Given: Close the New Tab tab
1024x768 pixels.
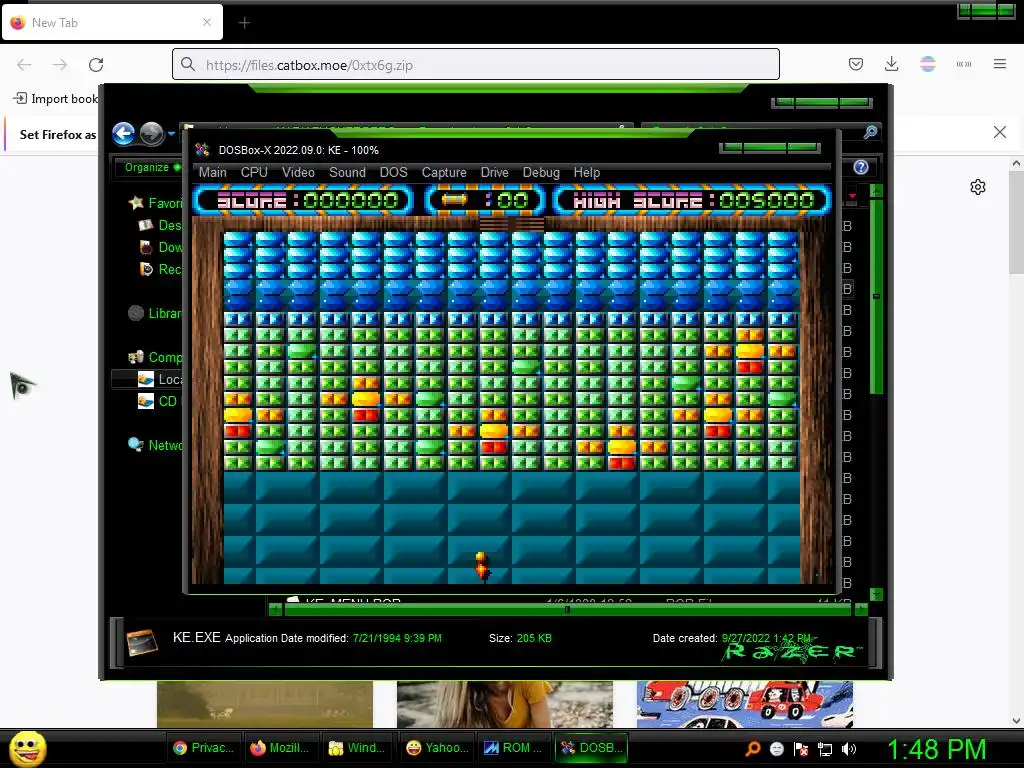Looking at the screenshot, I should [x=206, y=22].
